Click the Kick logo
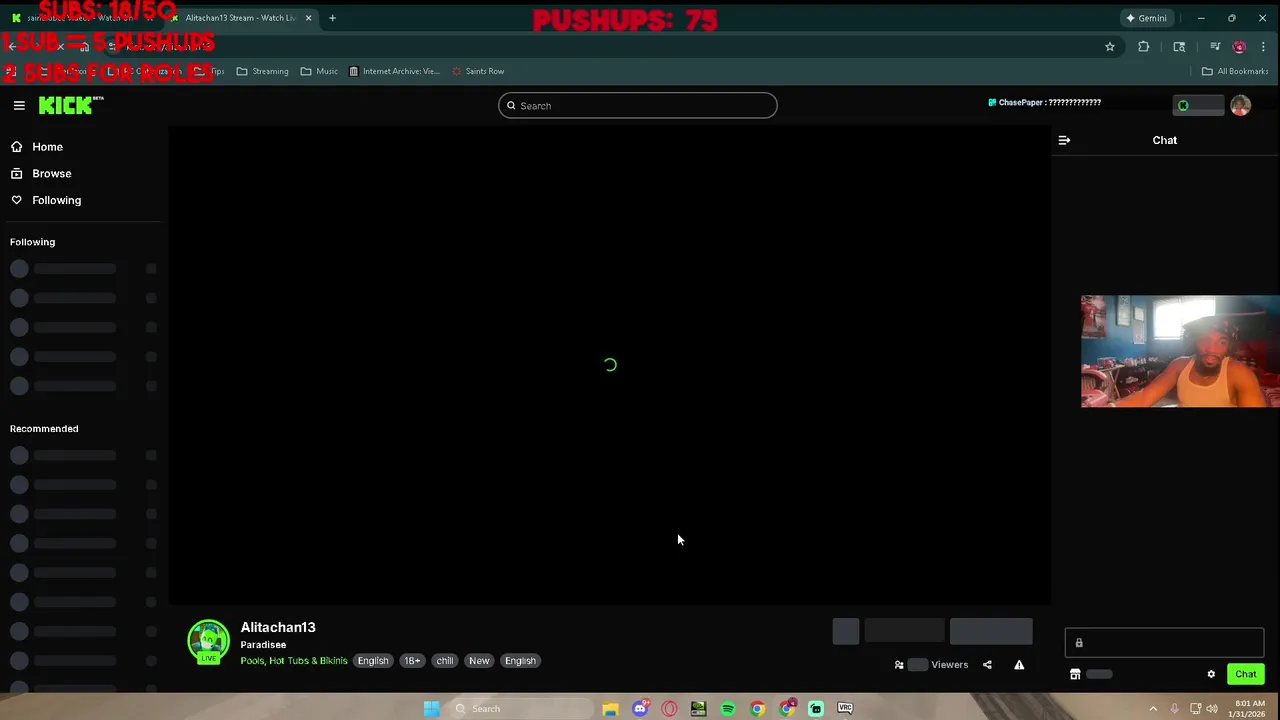This screenshot has height=720, width=1280. [x=71, y=105]
